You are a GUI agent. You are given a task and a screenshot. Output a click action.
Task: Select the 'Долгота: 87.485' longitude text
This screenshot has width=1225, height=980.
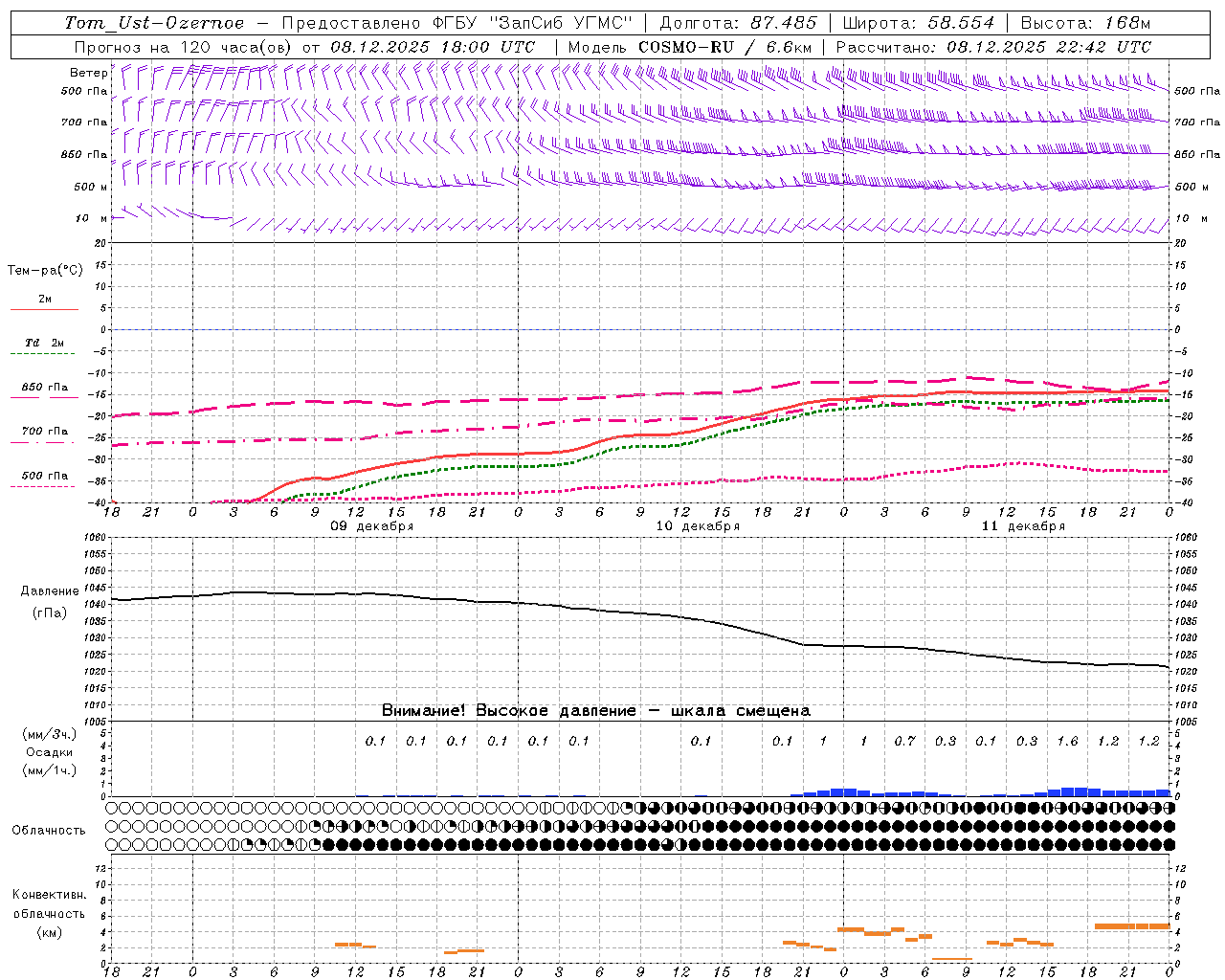[x=738, y=23]
